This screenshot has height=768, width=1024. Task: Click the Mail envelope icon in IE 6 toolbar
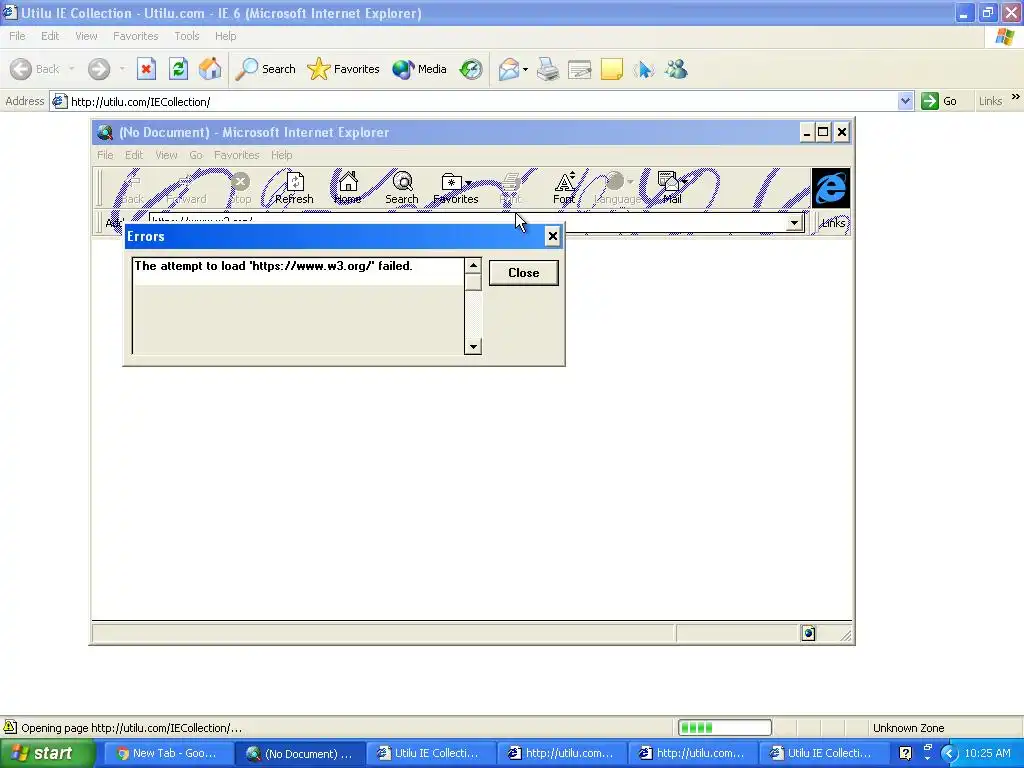tap(508, 69)
